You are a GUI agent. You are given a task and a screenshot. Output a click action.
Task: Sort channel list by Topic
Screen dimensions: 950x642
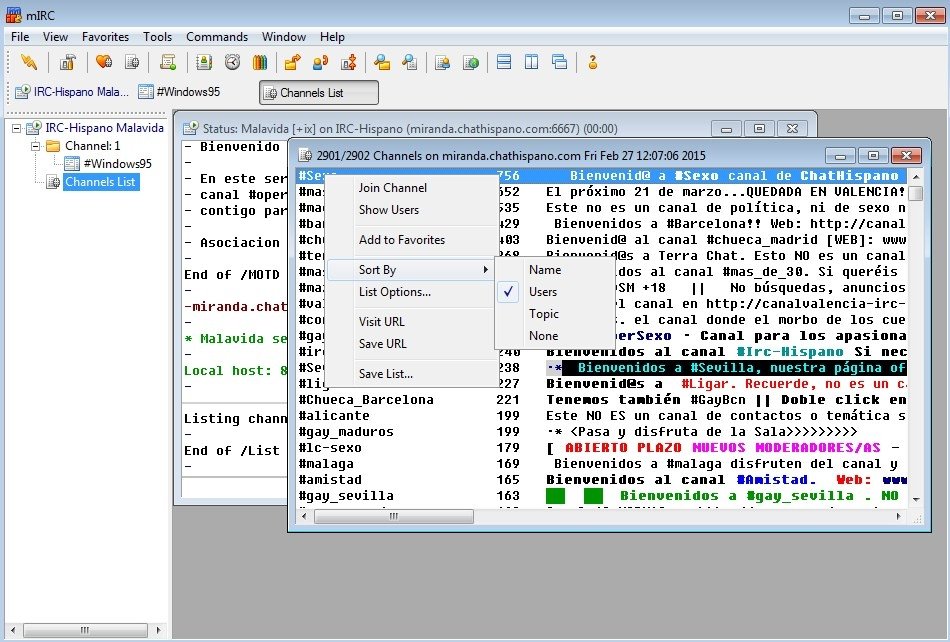[x=555, y=314]
